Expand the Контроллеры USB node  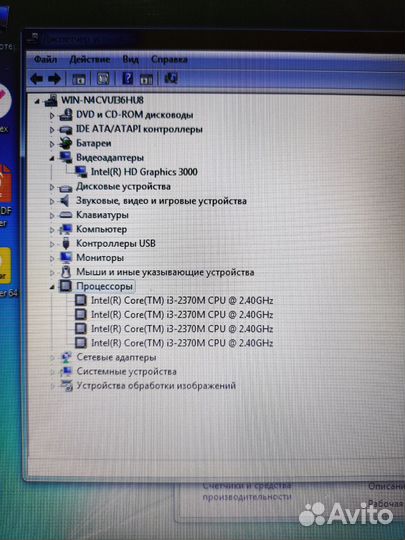tap(52, 244)
